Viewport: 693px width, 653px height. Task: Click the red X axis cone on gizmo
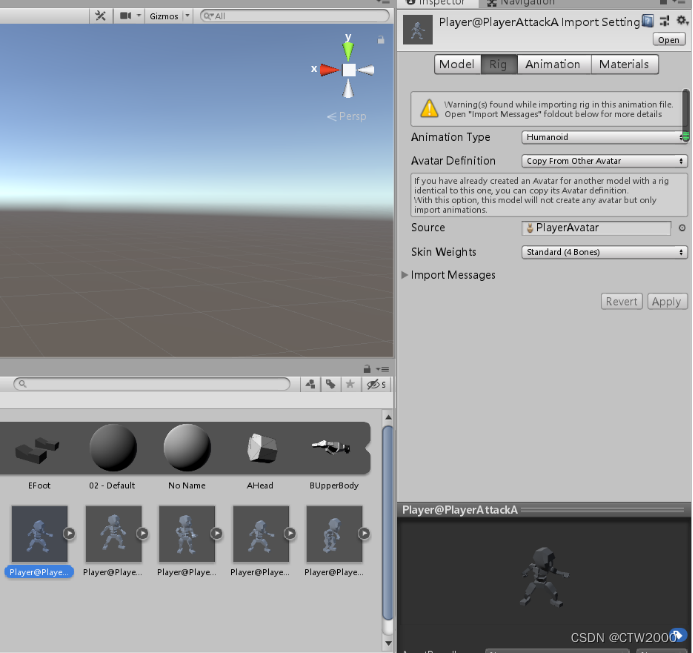[329, 70]
